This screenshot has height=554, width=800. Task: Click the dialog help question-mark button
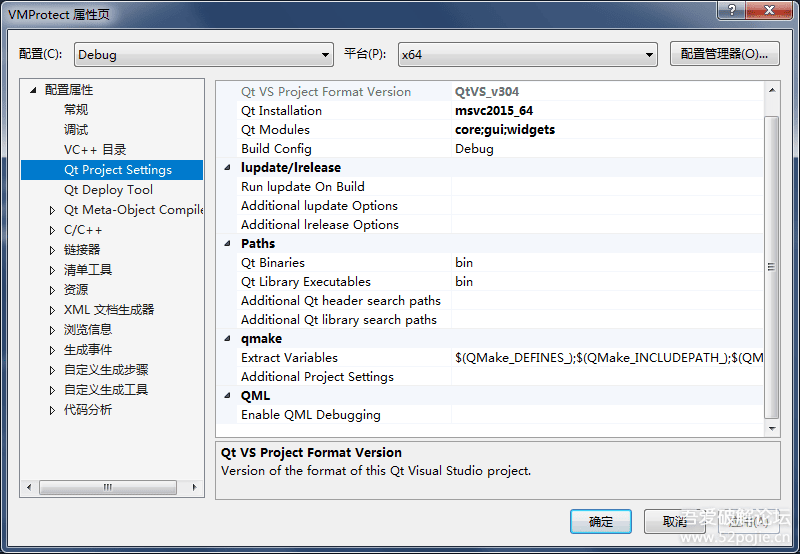tap(731, 10)
